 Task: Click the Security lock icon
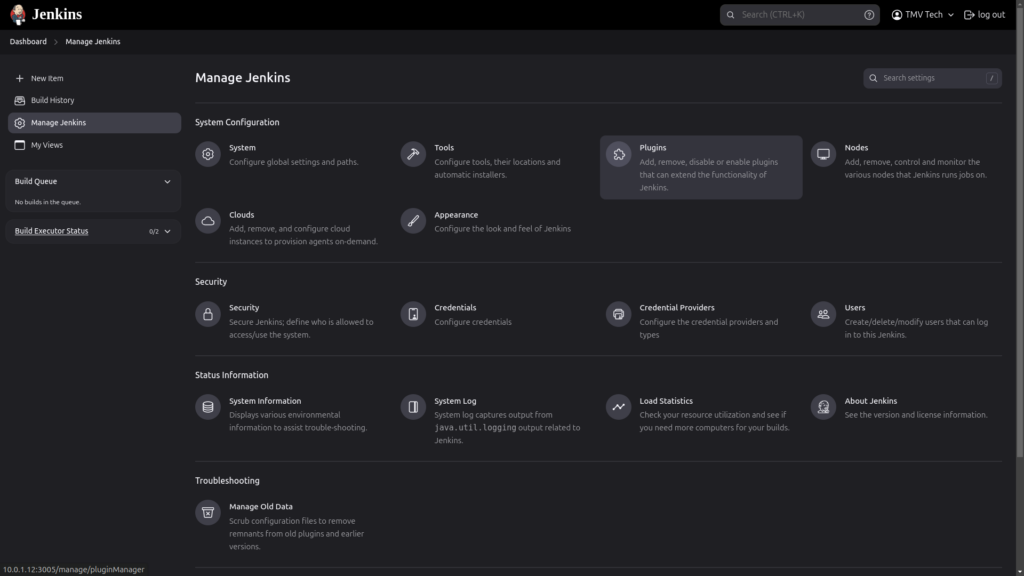[x=208, y=314]
